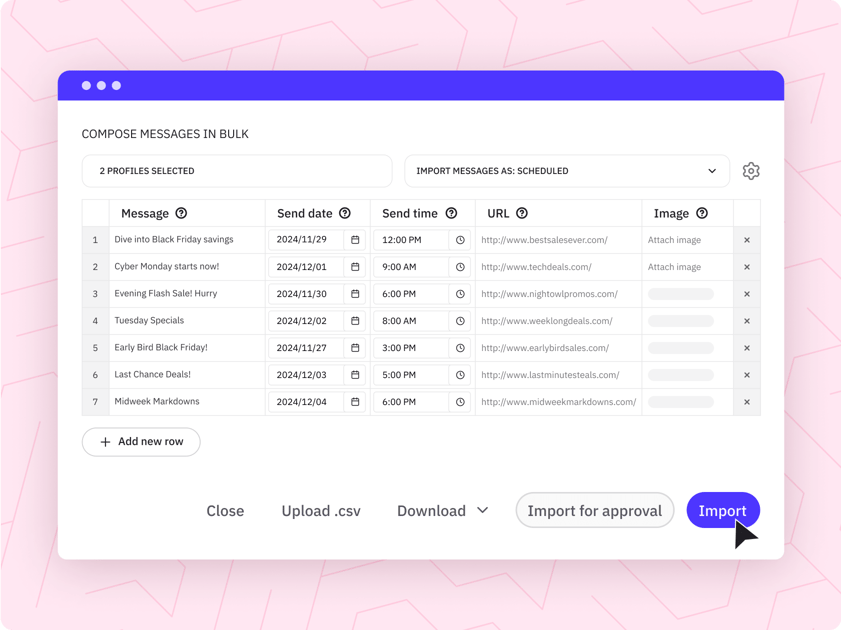Image resolution: width=841 pixels, height=630 pixels.
Task: Click the Send time help icon
Action: coord(452,213)
